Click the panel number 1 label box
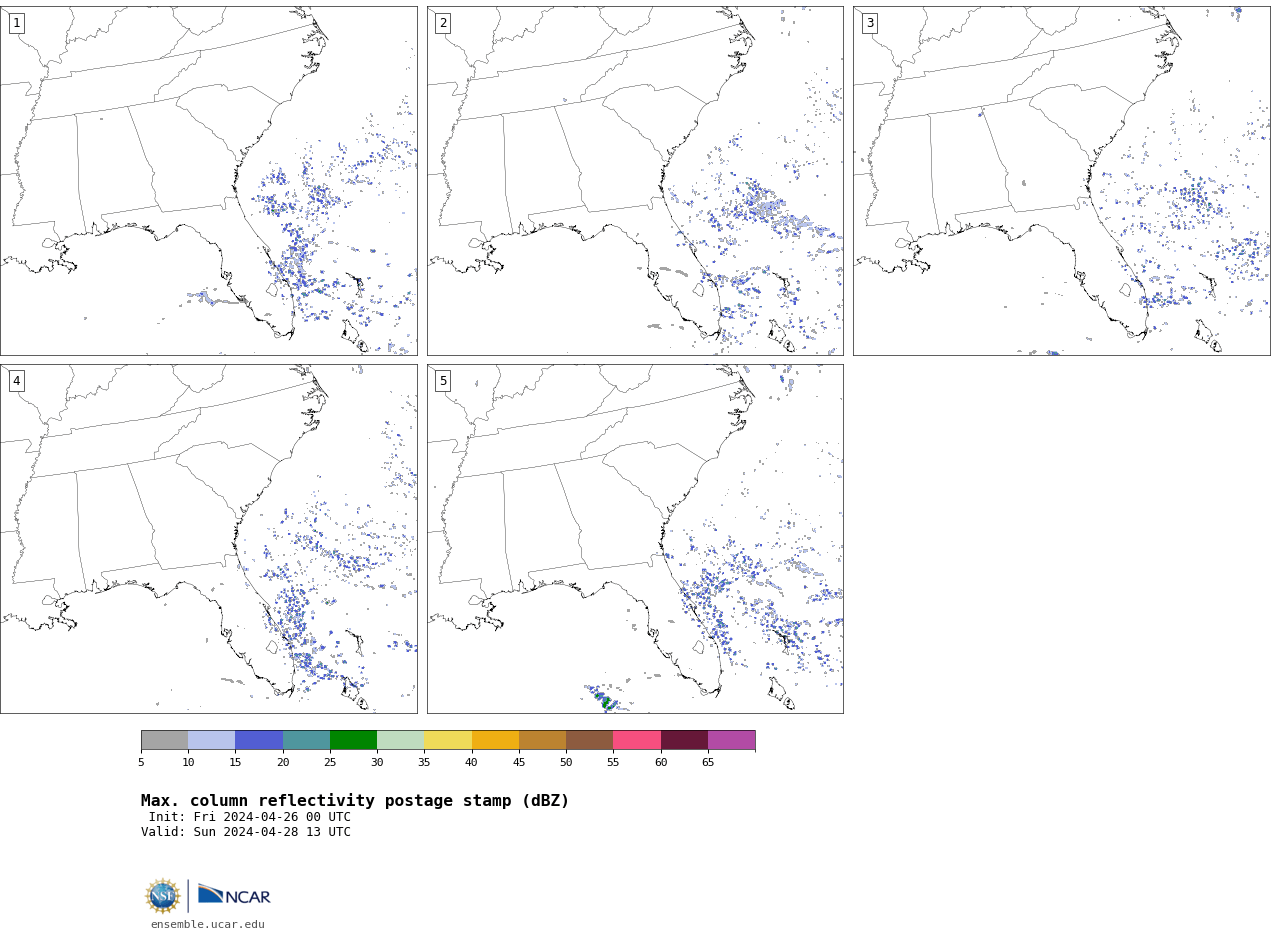 tap(16, 23)
